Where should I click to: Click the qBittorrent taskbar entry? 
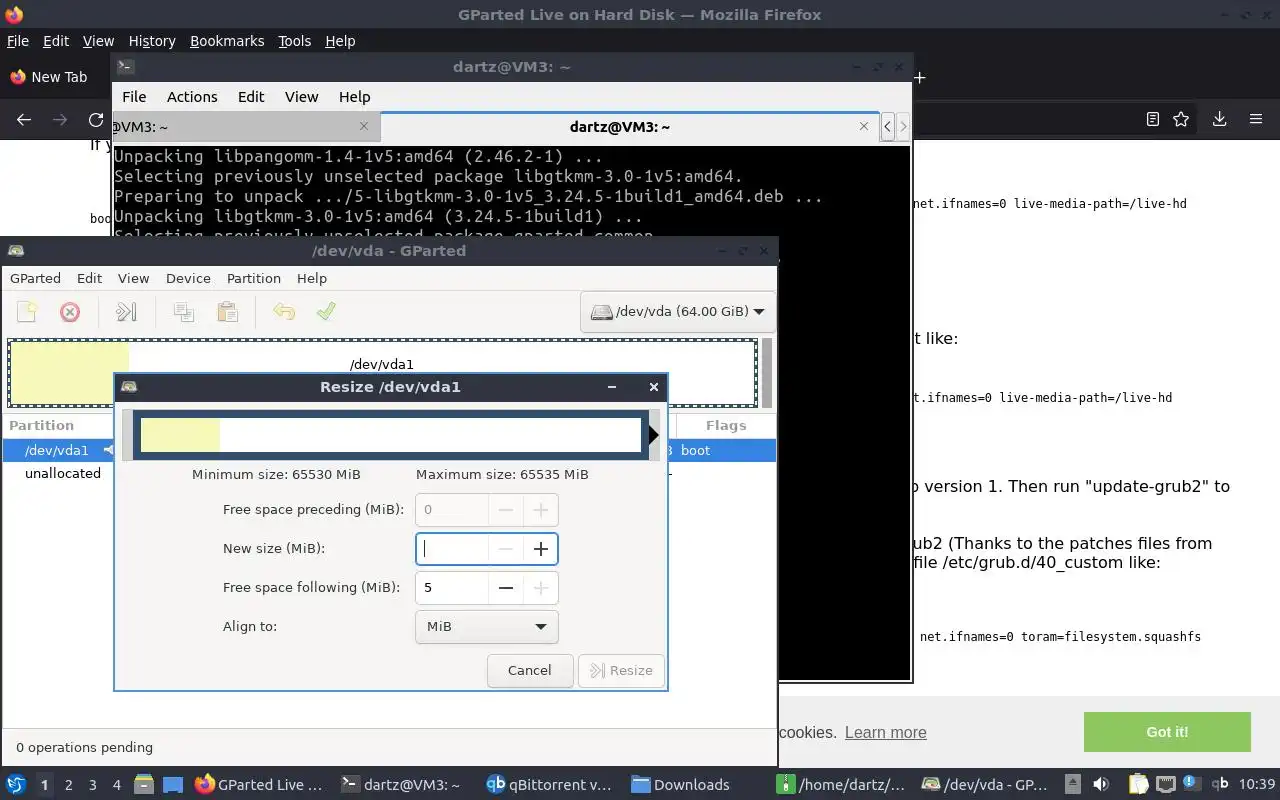(x=549, y=784)
